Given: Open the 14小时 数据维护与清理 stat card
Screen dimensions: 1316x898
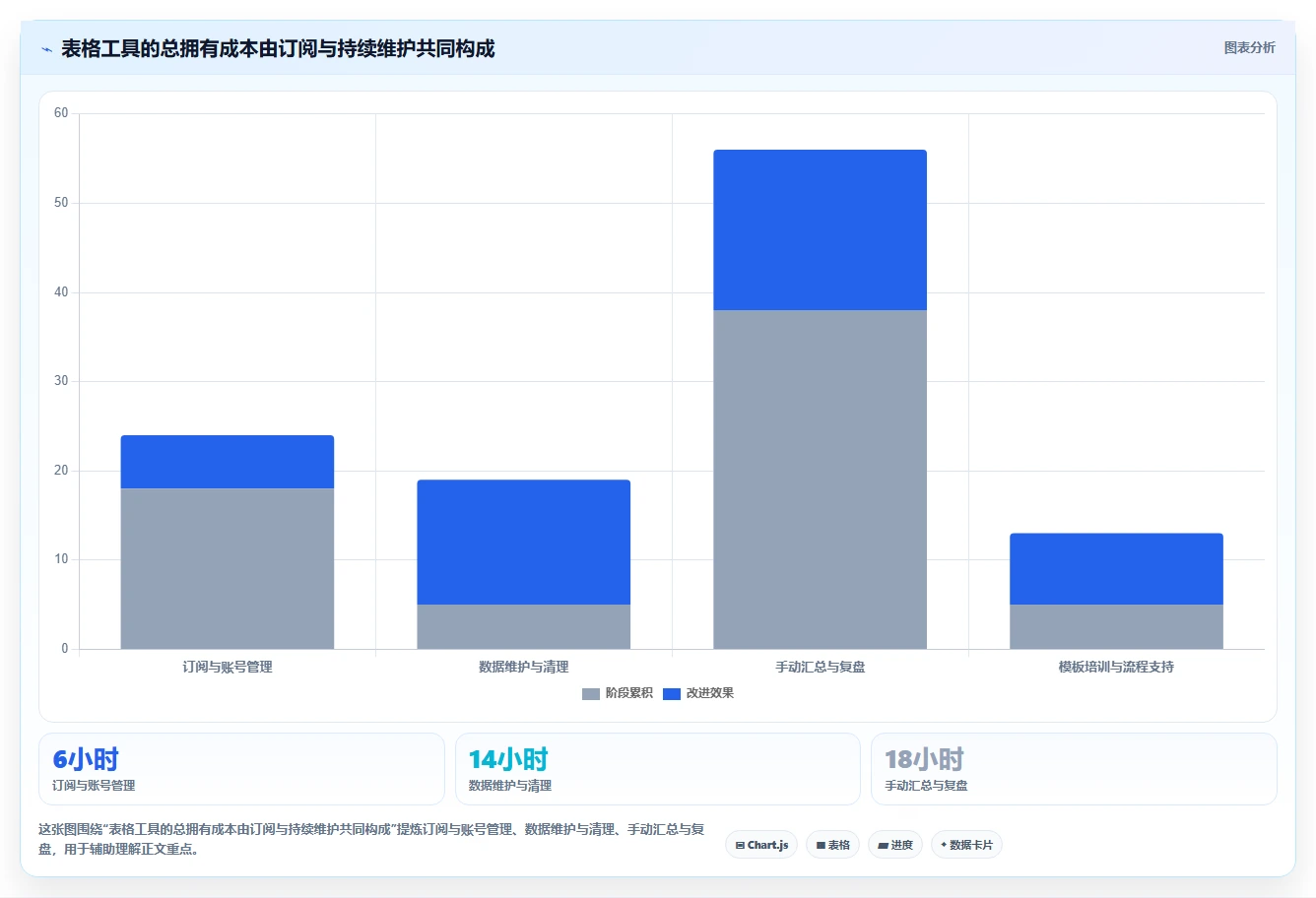Looking at the screenshot, I should pyautogui.click(x=657, y=769).
